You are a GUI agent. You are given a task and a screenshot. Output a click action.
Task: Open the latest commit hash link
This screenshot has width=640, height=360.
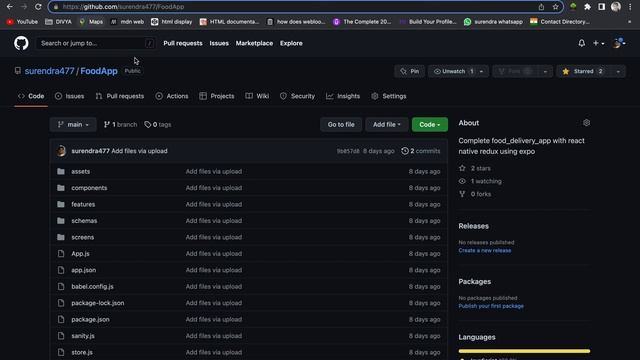click(348, 151)
